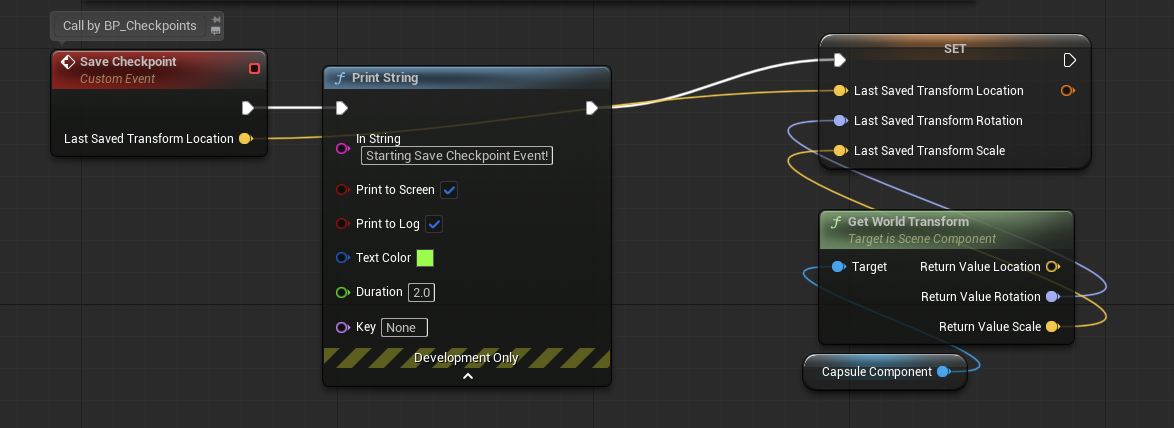Select the Capsule Component variable node
This screenshot has width=1174, height=428.
[885, 372]
